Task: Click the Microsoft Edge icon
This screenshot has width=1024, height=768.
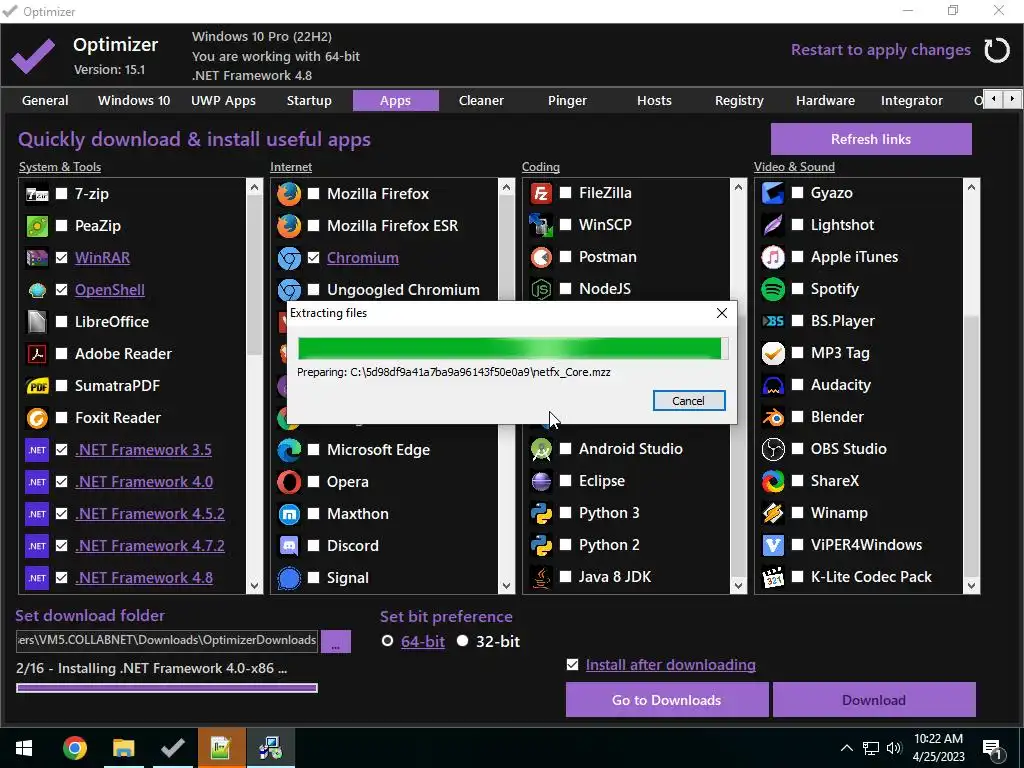Action: coord(289,450)
